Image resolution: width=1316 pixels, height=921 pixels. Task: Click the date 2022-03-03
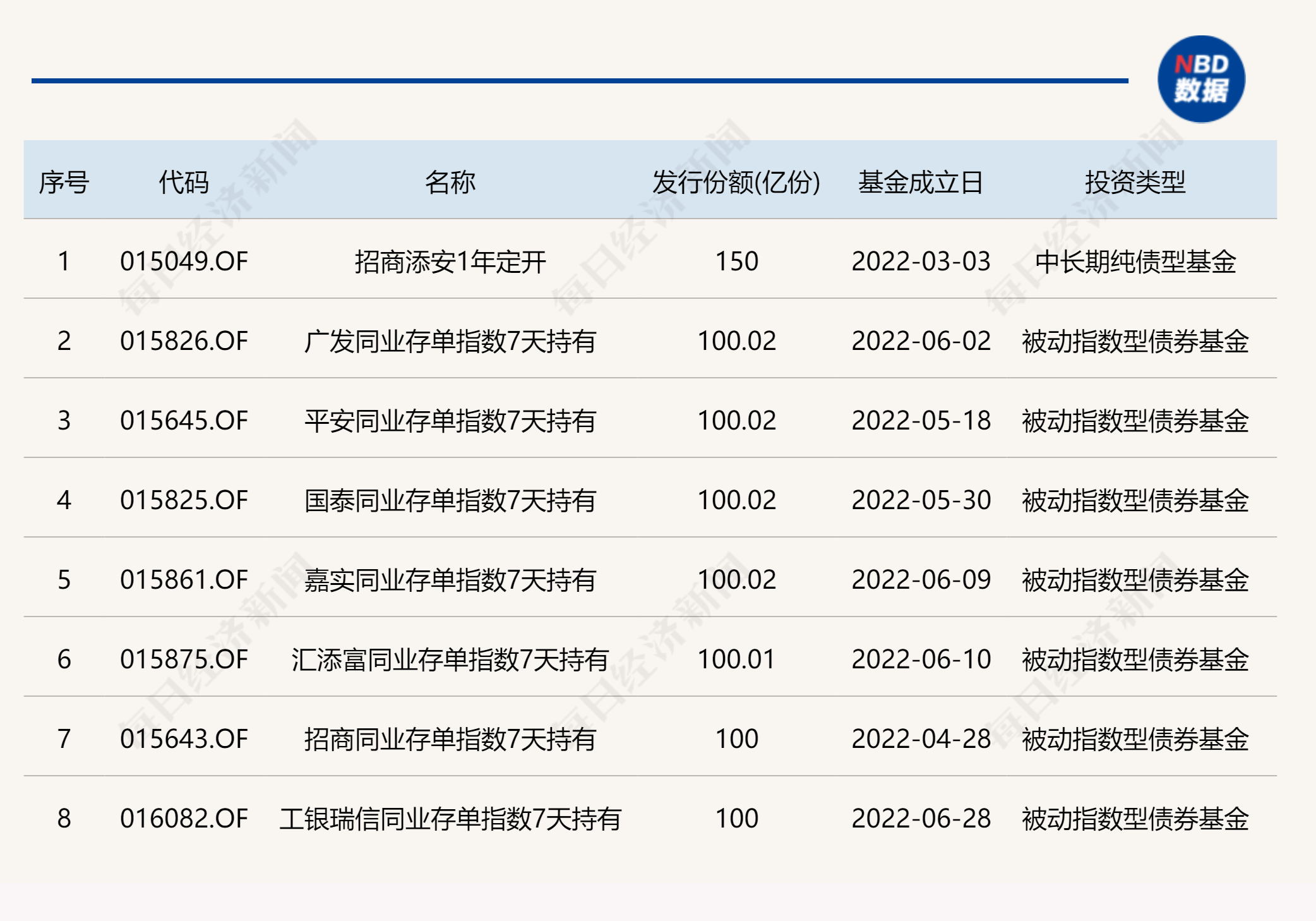pos(921,262)
